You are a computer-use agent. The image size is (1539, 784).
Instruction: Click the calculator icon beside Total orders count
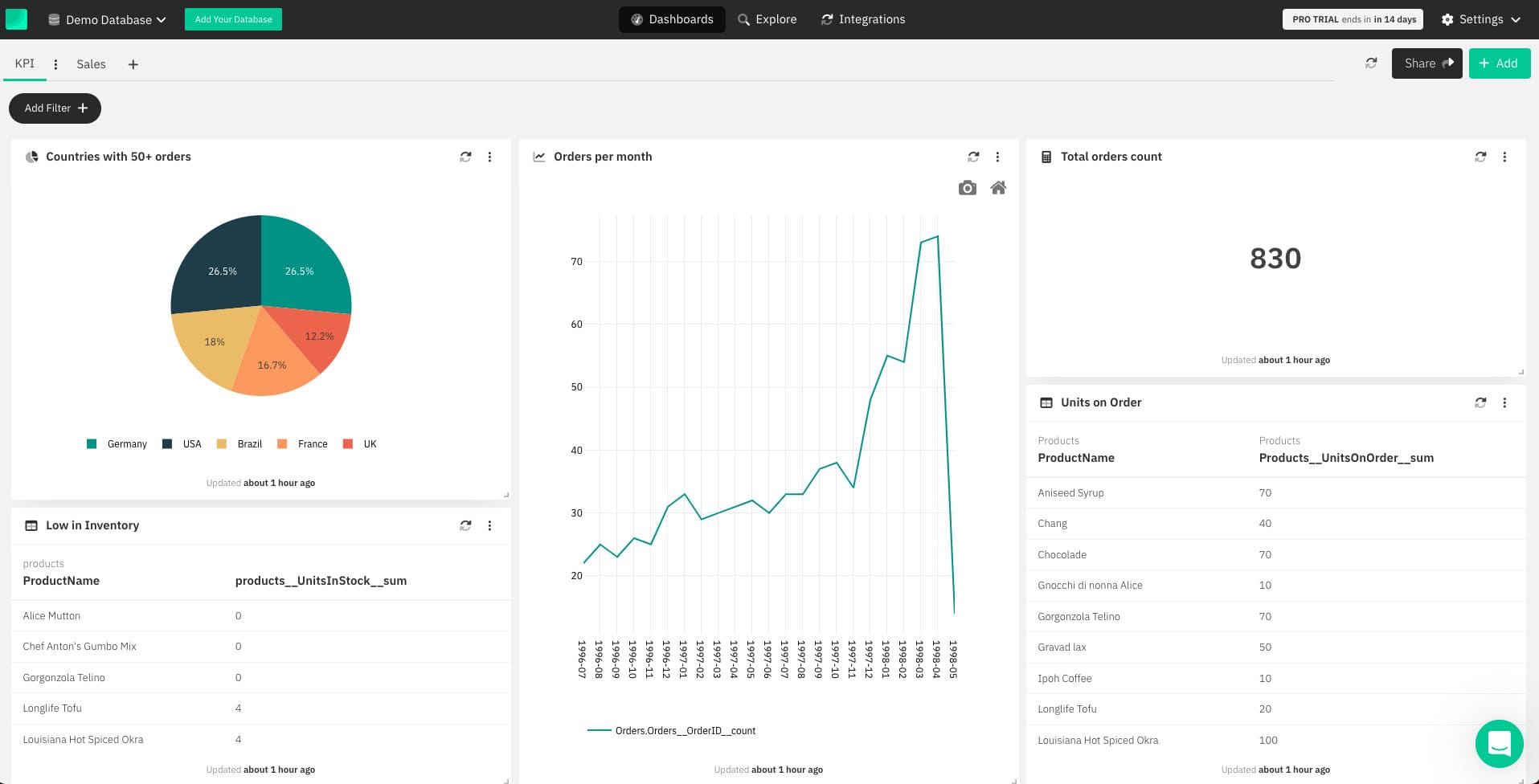pyautogui.click(x=1046, y=157)
